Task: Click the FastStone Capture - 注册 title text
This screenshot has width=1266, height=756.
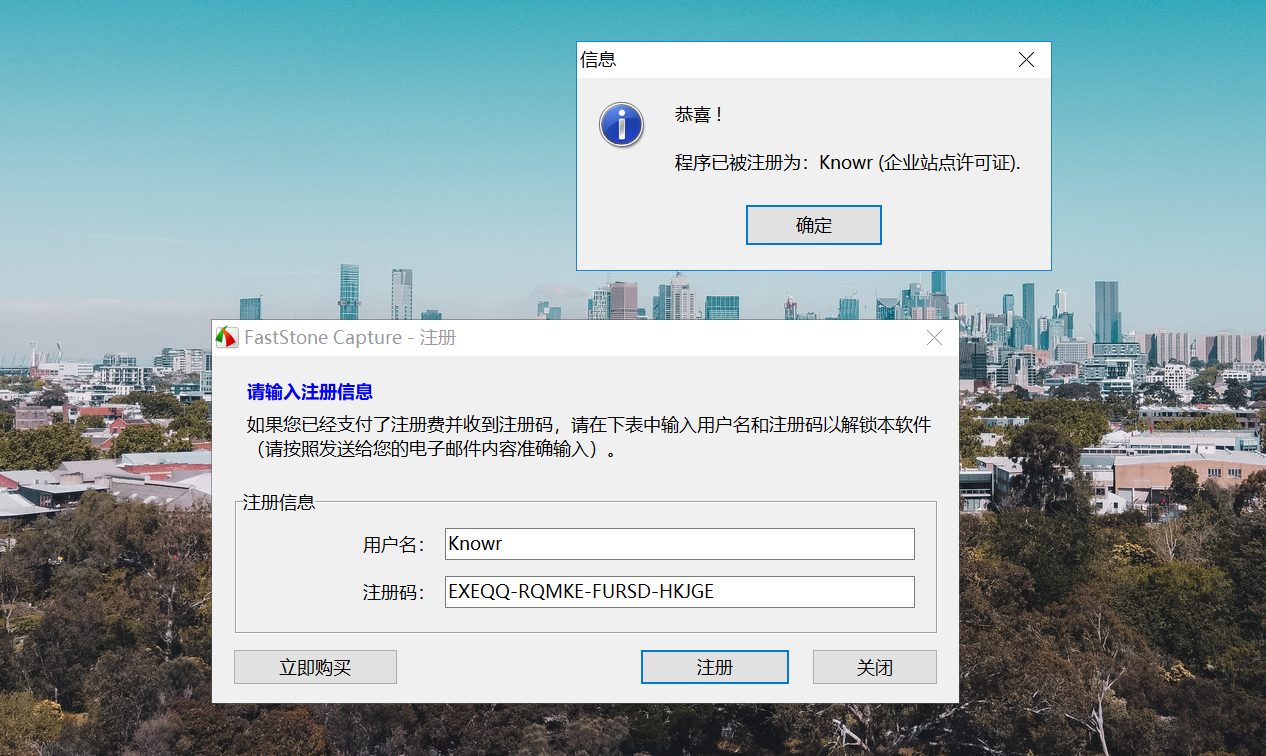Action: pos(350,338)
